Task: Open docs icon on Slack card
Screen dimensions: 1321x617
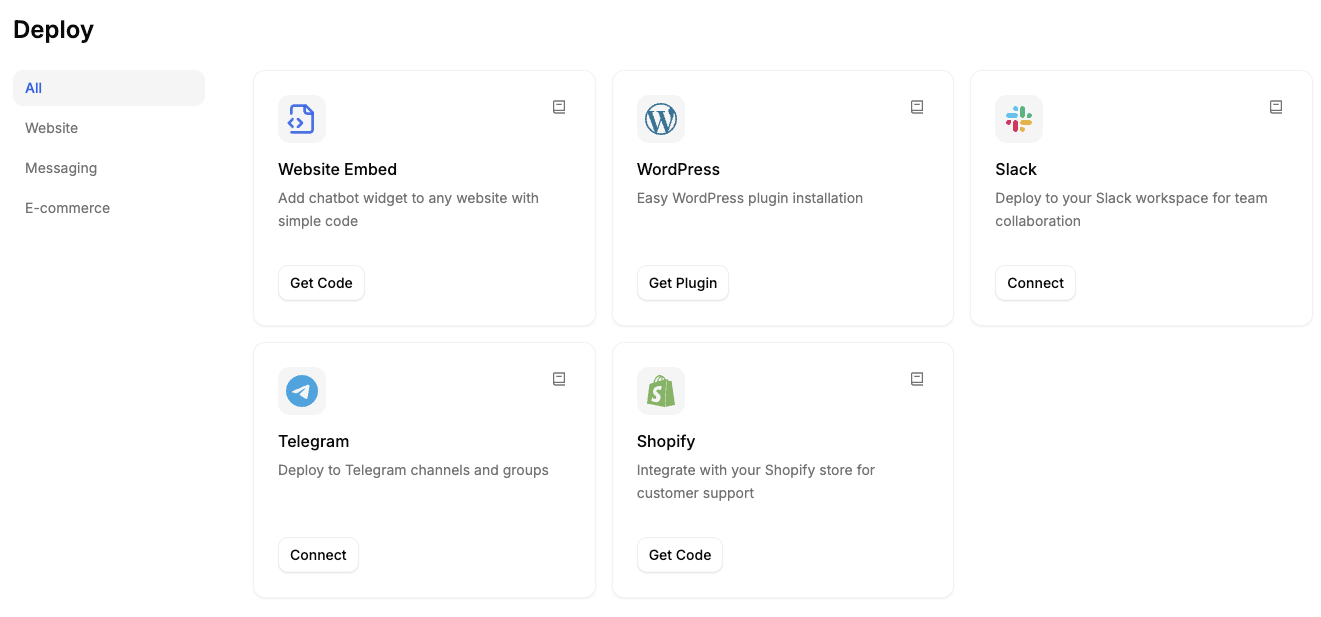Action: click(1276, 107)
